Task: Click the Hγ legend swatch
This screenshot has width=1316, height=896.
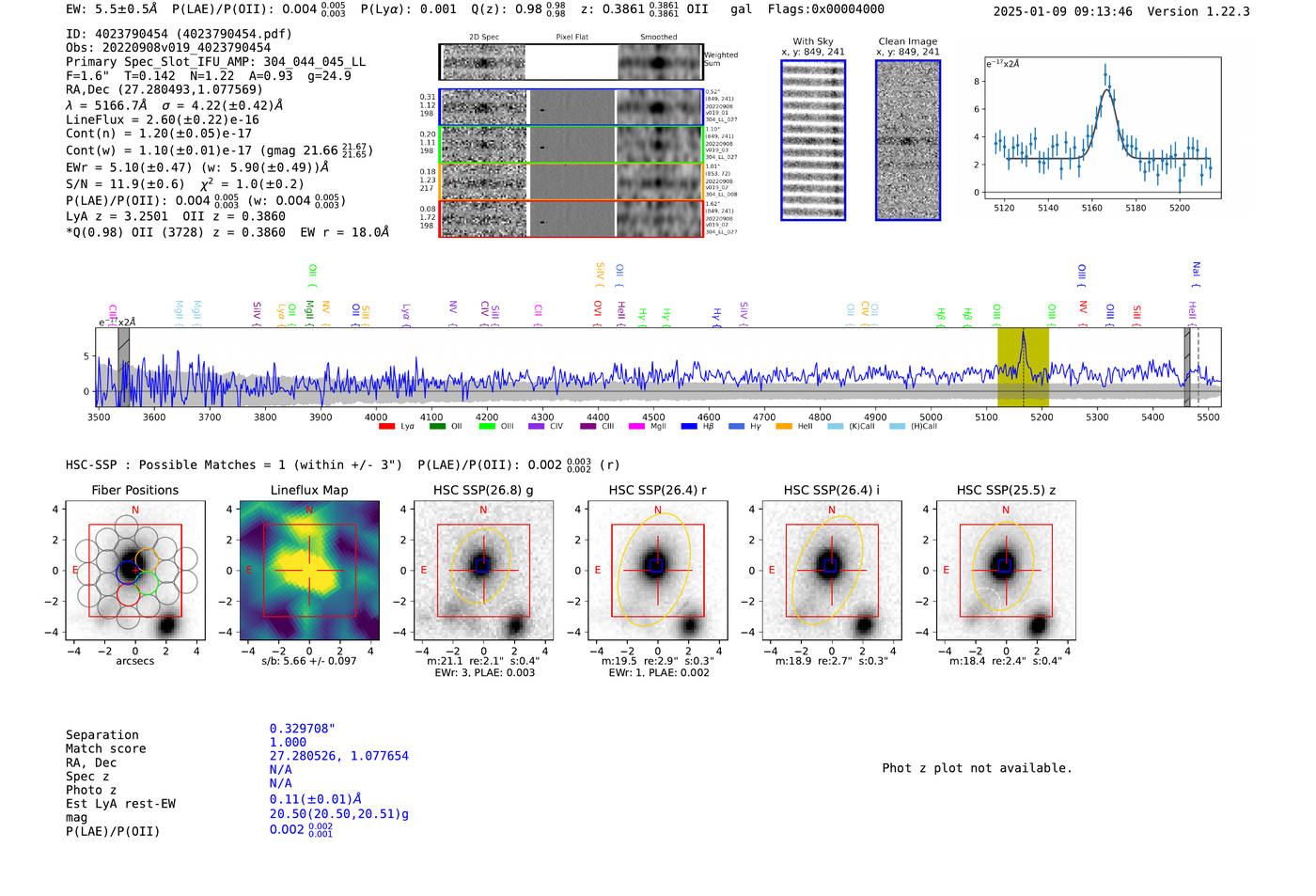Action: (x=736, y=427)
